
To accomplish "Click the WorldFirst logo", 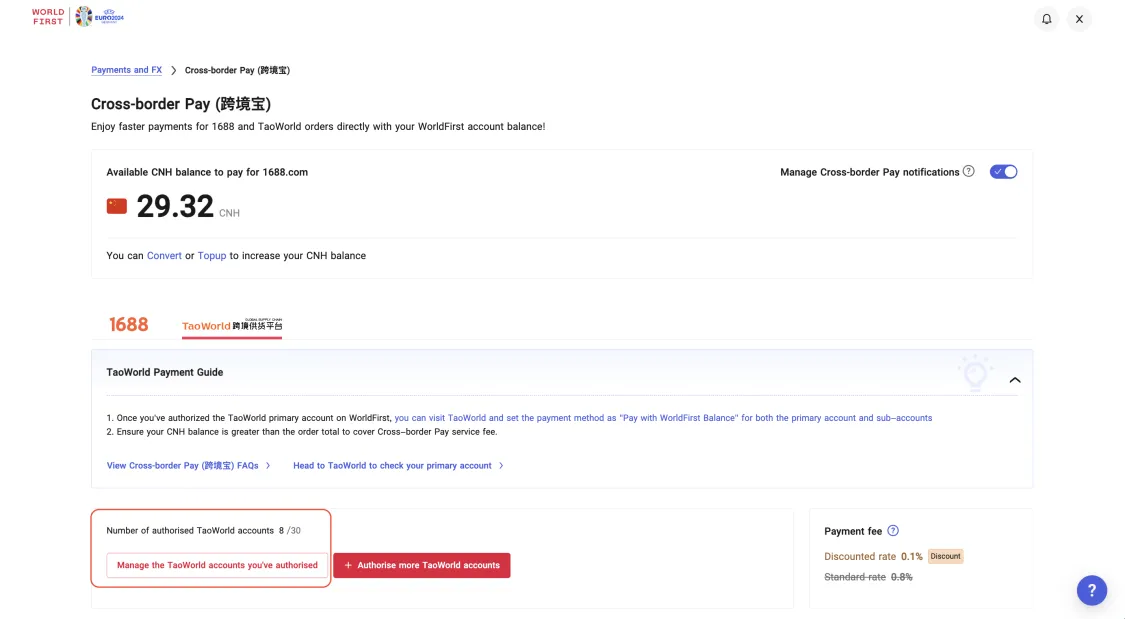I will coord(48,16).
